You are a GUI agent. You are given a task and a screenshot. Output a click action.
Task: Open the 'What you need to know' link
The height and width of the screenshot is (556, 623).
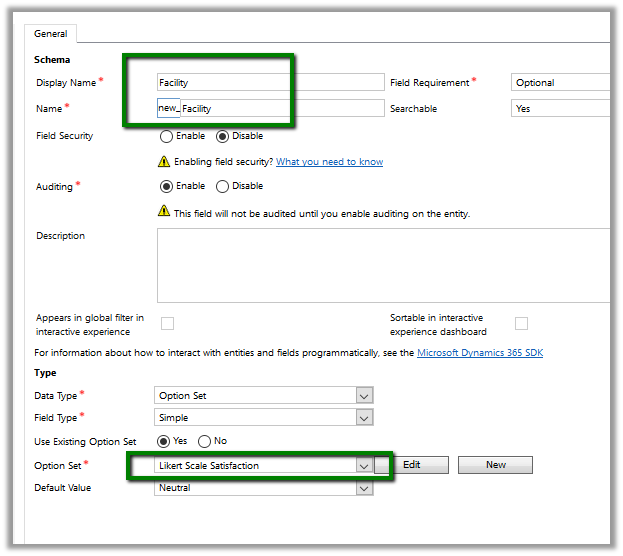click(329, 162)
